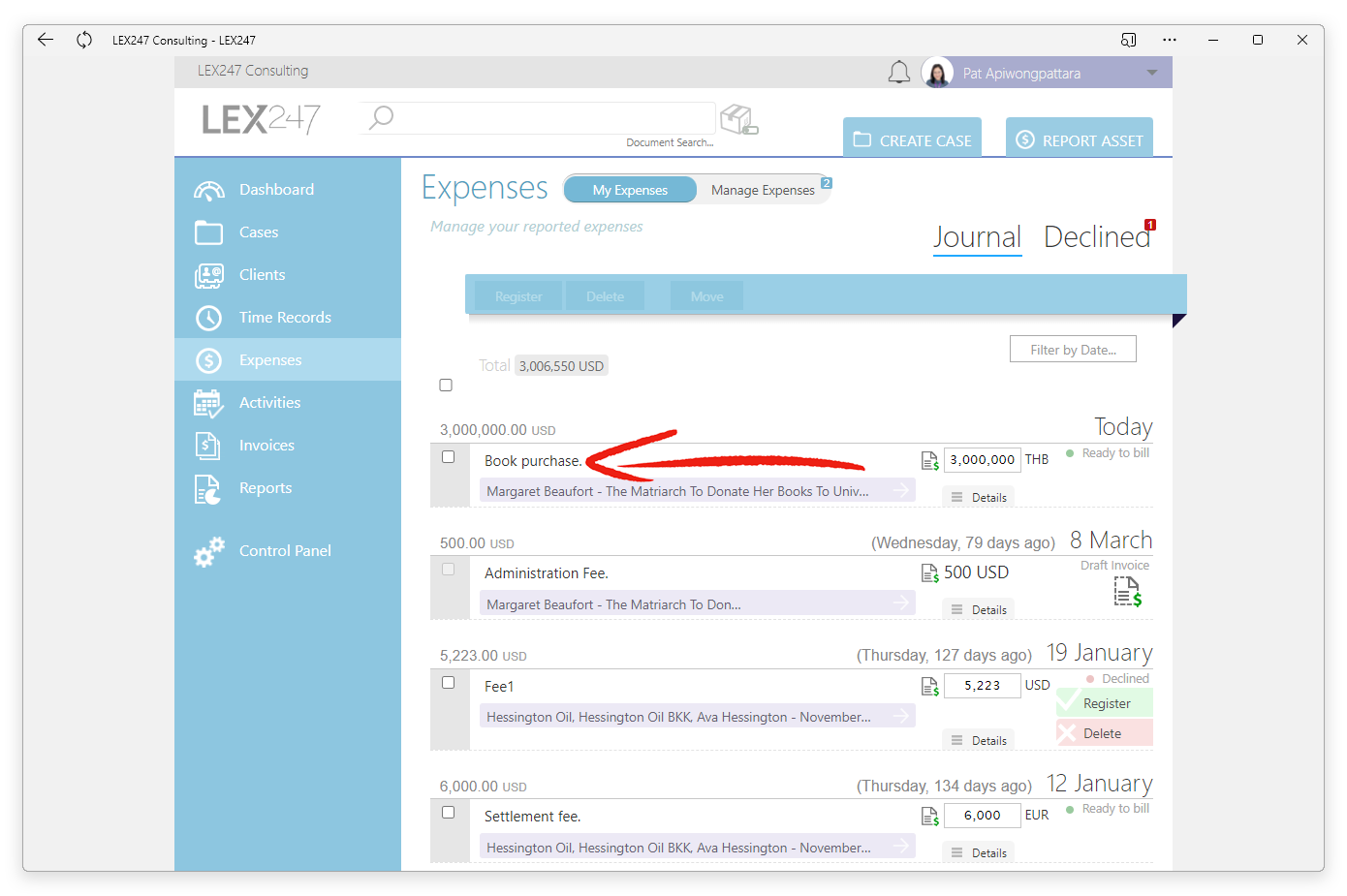
Task: Click the Cases folder icon
Action: [x=208, y=232]
